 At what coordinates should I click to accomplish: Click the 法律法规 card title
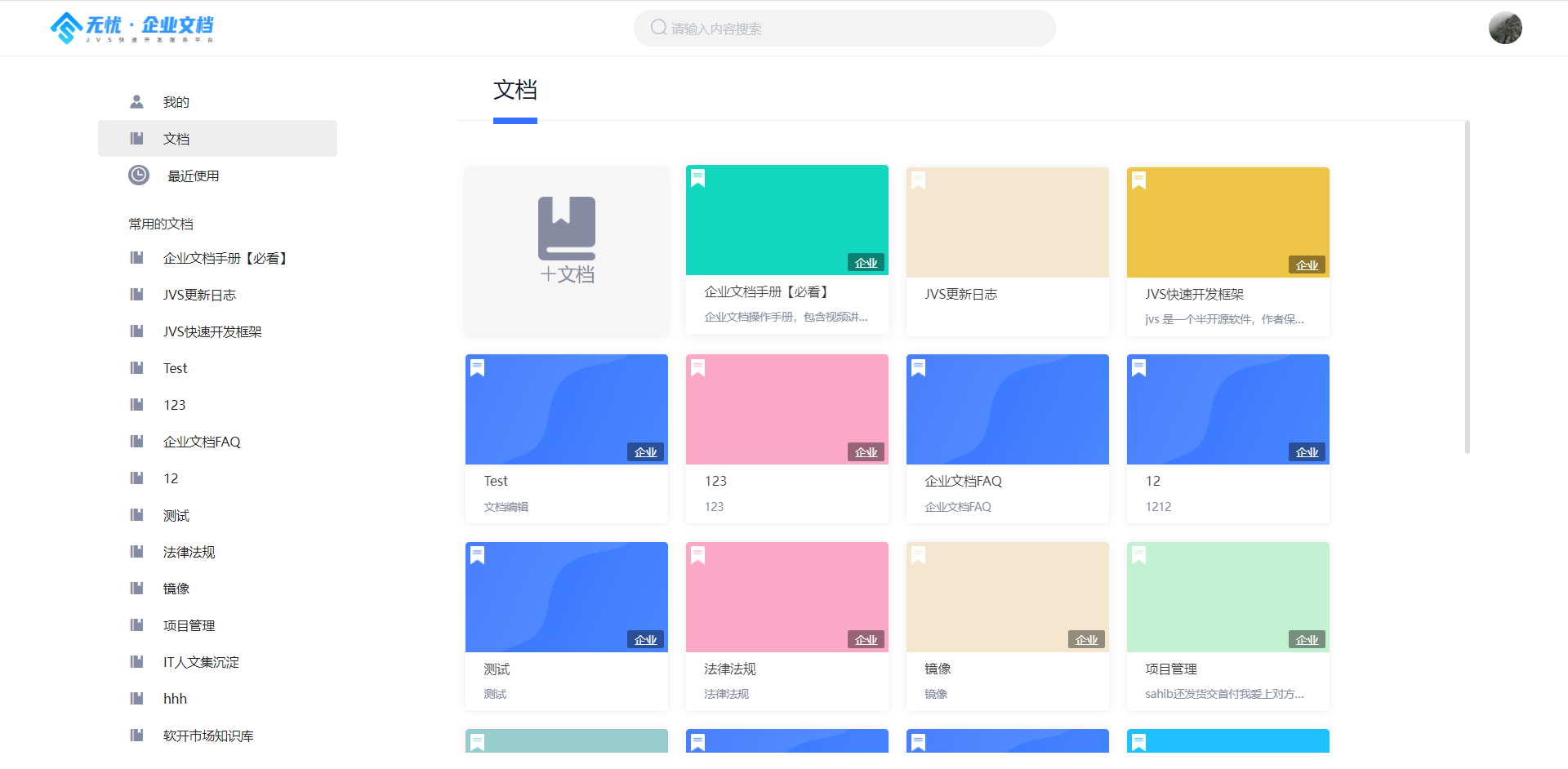pos(730,669)
